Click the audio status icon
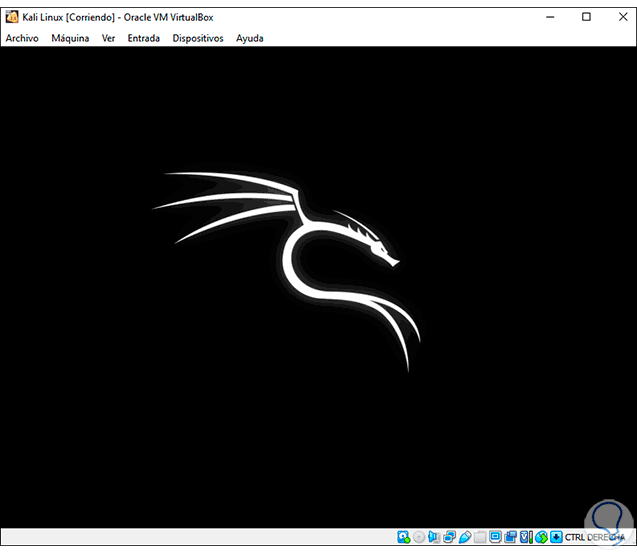Screen dimensions: 637x552 tap(434, 537)
